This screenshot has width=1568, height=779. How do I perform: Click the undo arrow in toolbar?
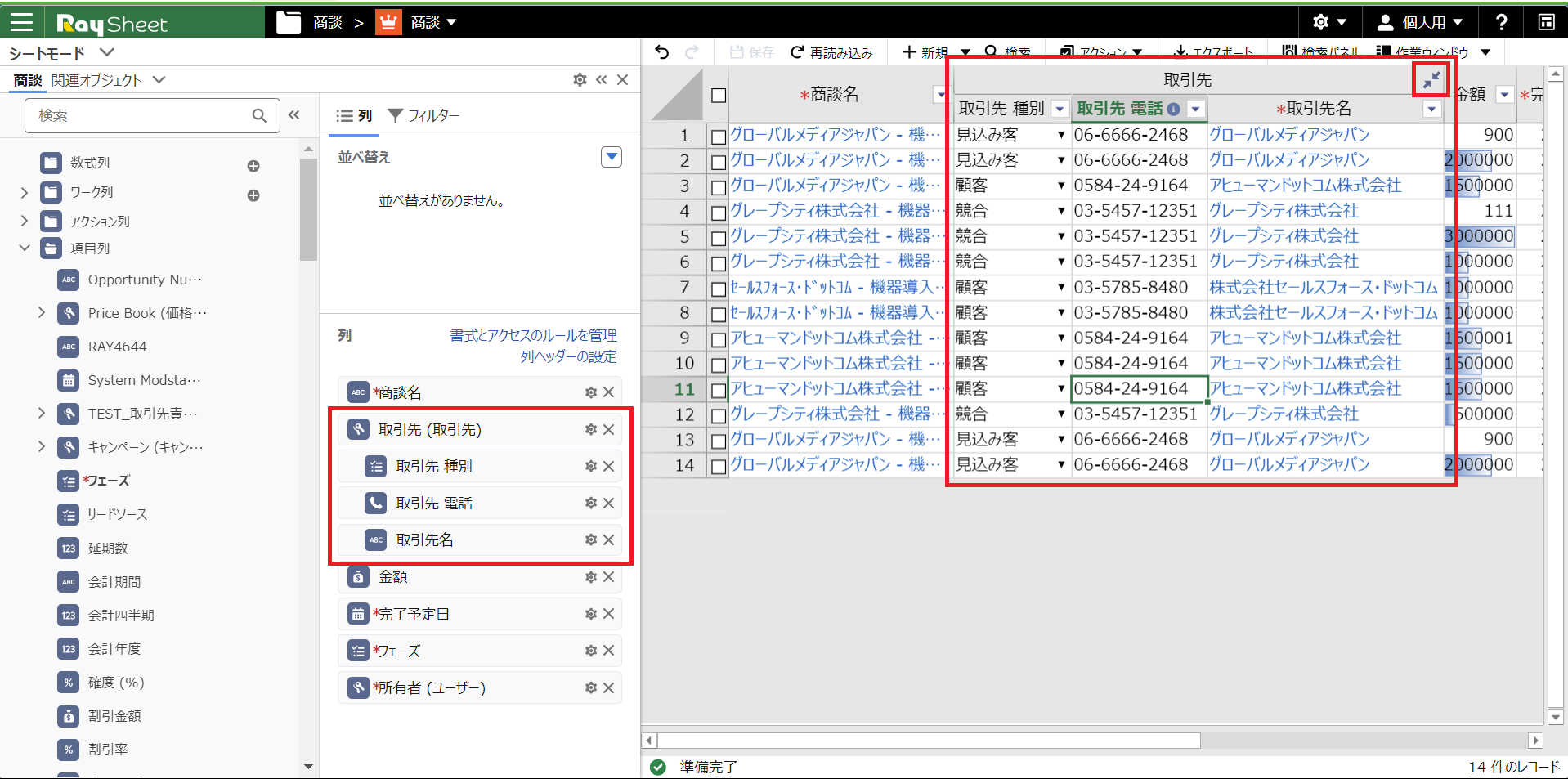[662, 52]
